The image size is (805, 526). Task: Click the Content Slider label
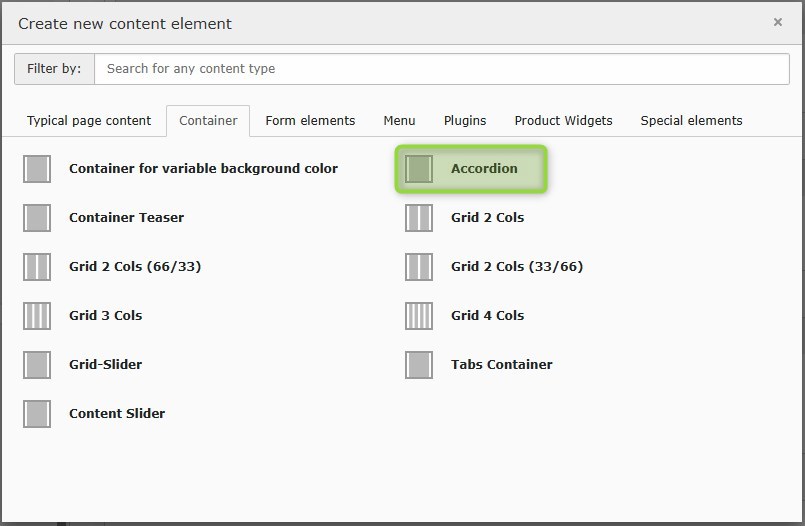(x=117, y=414)
